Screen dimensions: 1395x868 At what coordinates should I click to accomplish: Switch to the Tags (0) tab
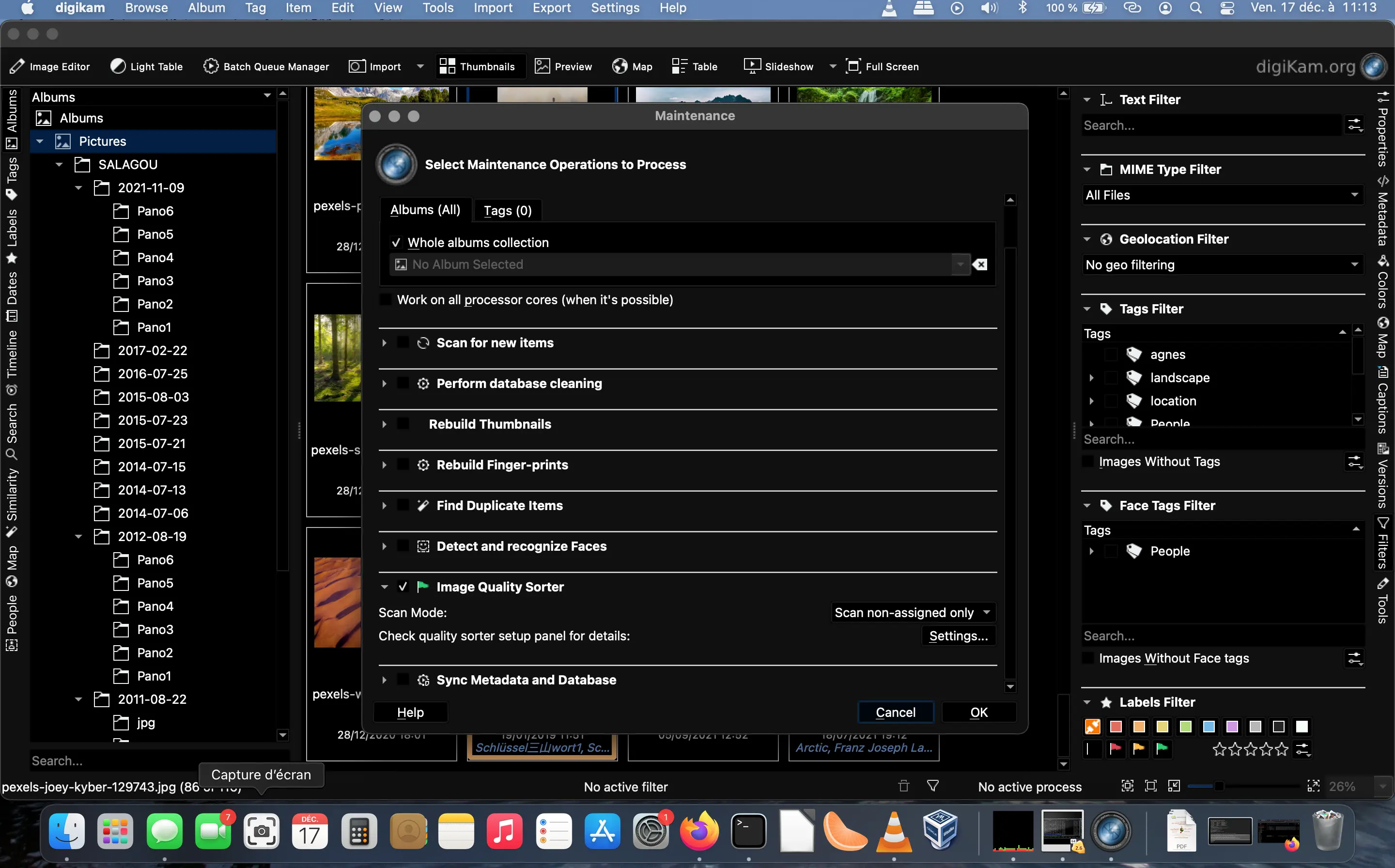pos(507,210)
